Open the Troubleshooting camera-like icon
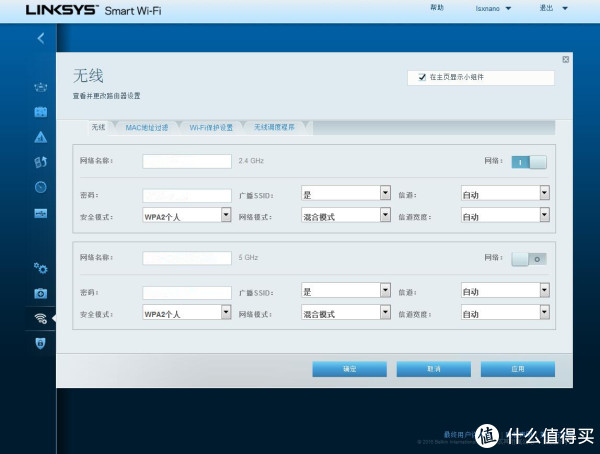 pos(41,294)
